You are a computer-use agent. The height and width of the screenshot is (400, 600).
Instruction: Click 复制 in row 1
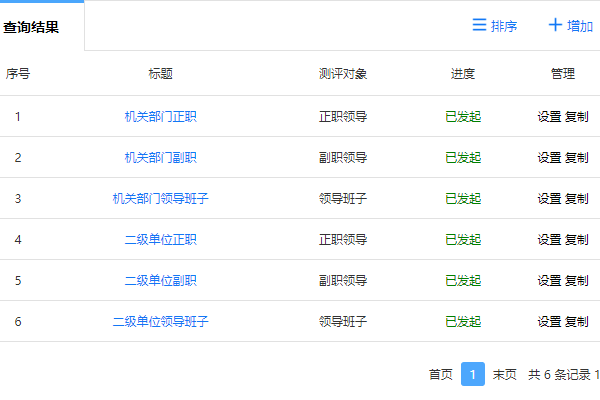[577, 116]
